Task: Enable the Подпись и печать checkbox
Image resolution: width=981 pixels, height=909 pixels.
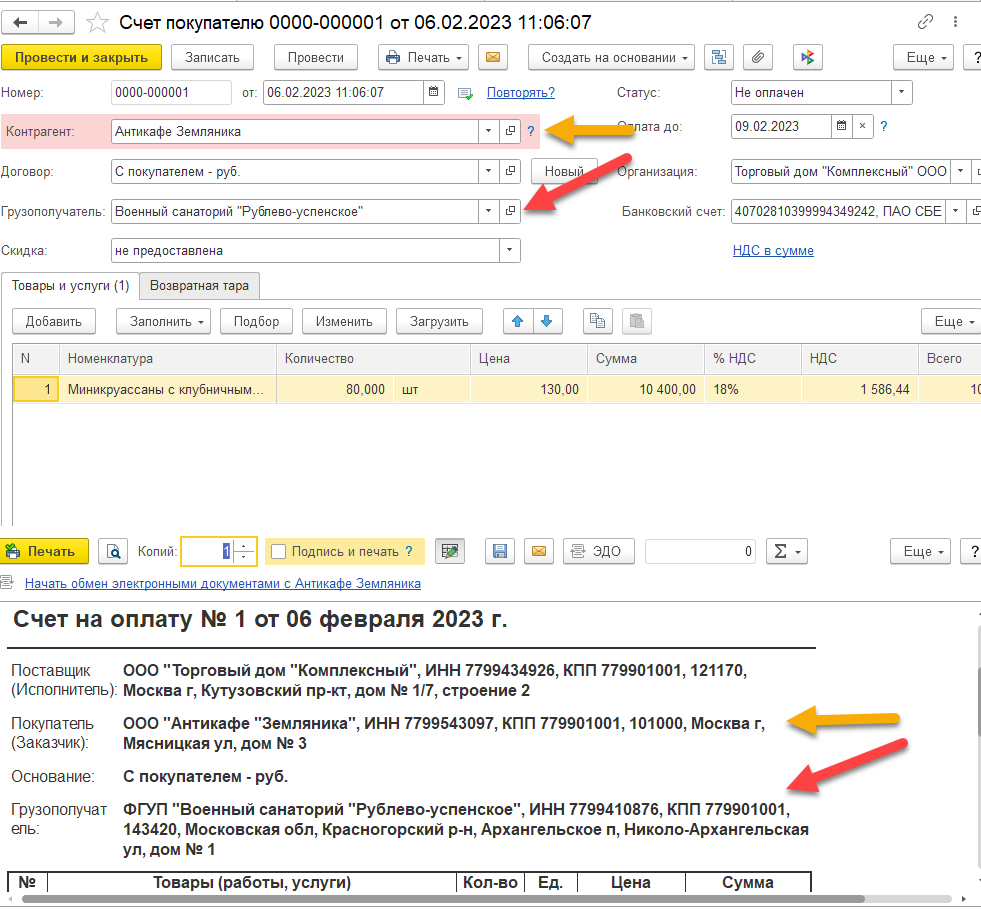Action: [x=278, y=552]
